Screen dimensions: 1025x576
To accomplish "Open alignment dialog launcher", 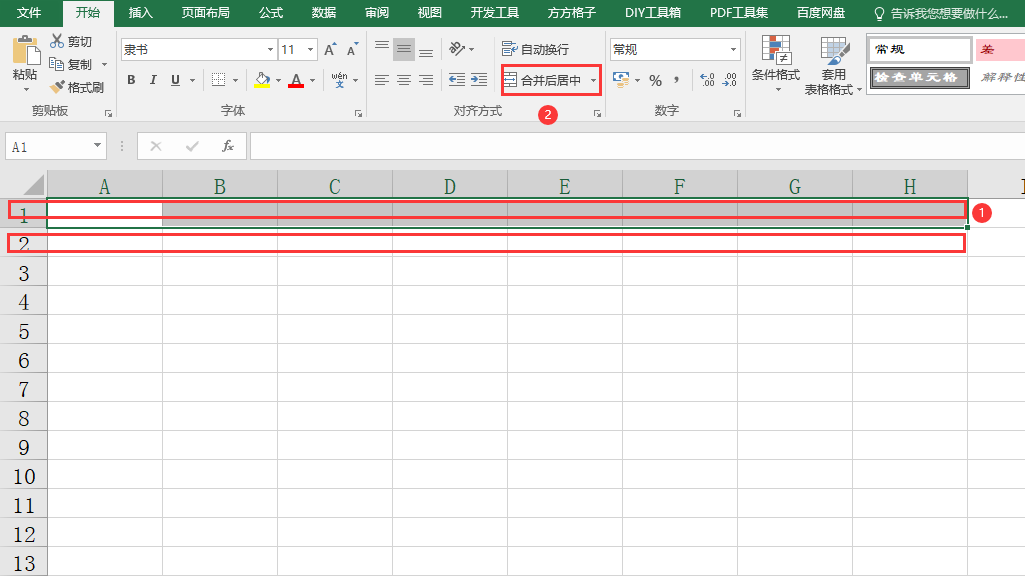I will tap(597, 113).
